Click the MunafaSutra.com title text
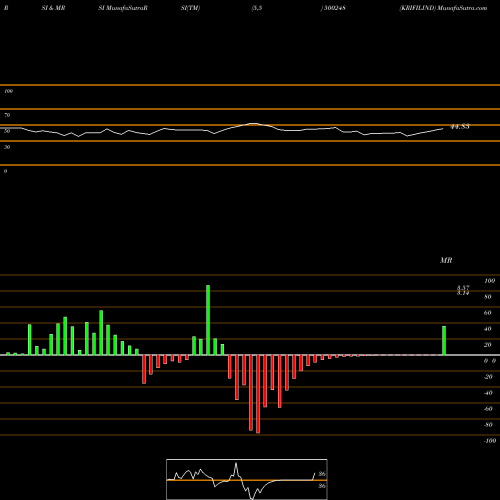Viewport: 500px width, 500px height. (462, 8)
